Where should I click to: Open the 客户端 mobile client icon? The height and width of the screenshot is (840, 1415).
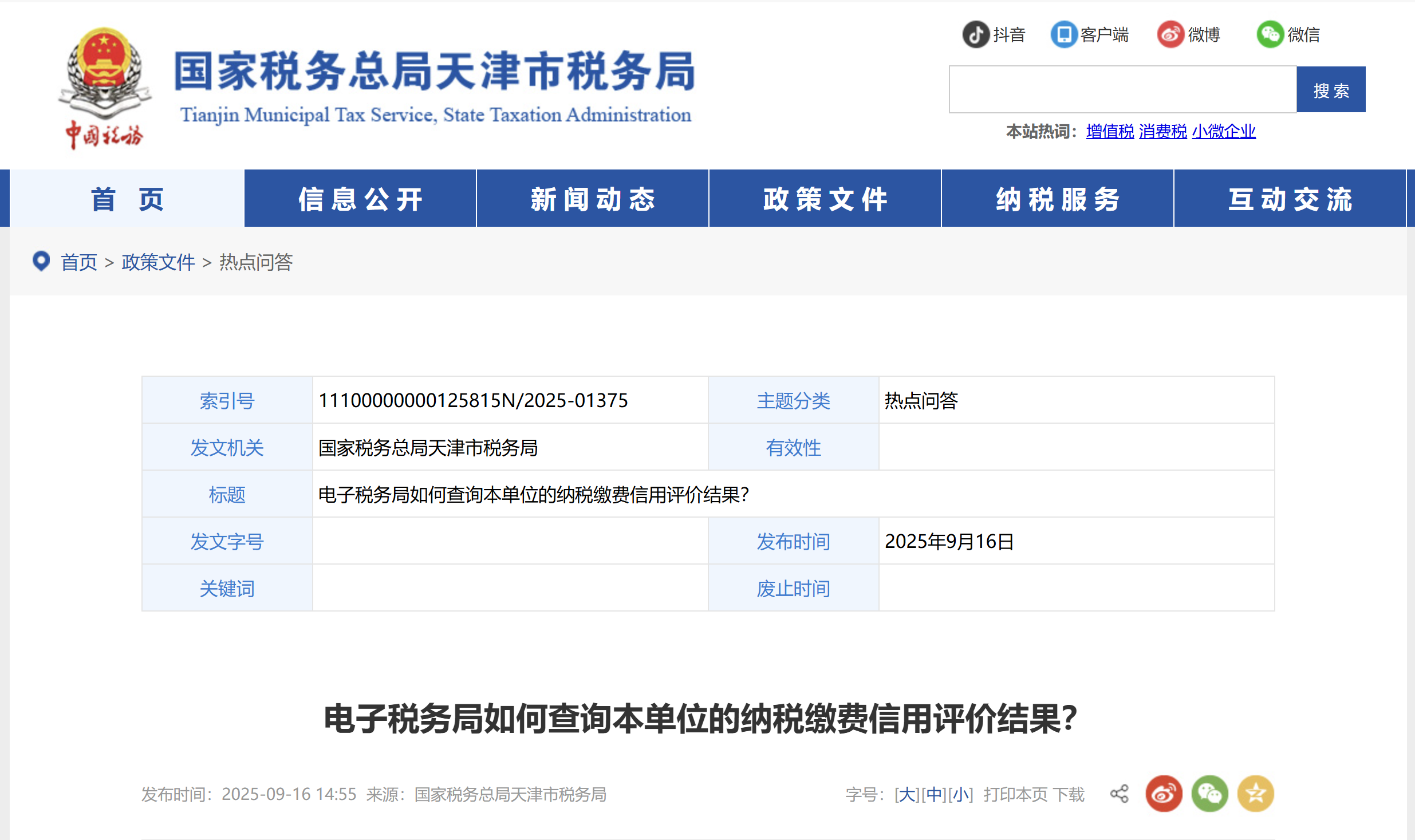pos(1064,34)
